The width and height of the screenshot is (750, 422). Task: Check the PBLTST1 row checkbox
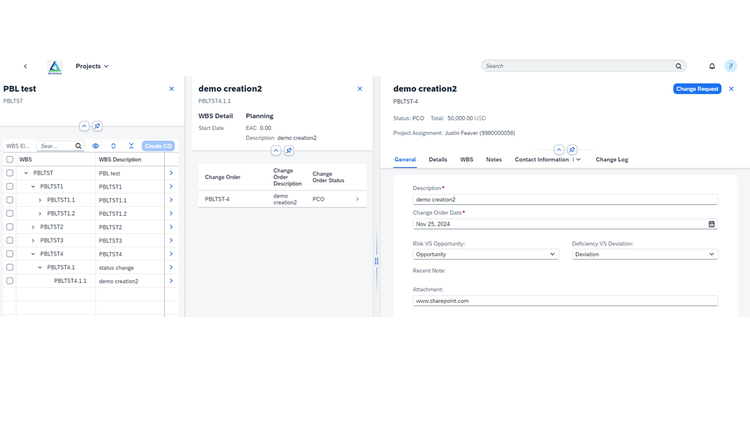[10, 187]
